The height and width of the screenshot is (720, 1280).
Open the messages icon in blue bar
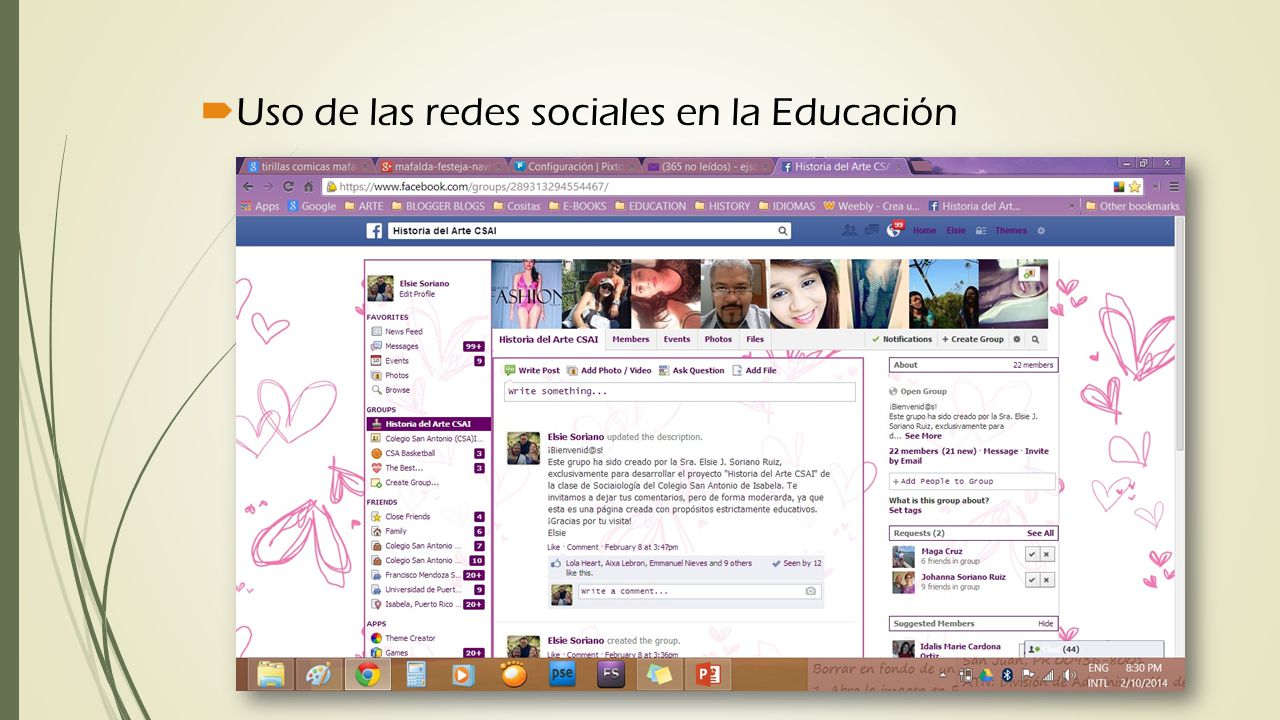click(x=871, y=230)
